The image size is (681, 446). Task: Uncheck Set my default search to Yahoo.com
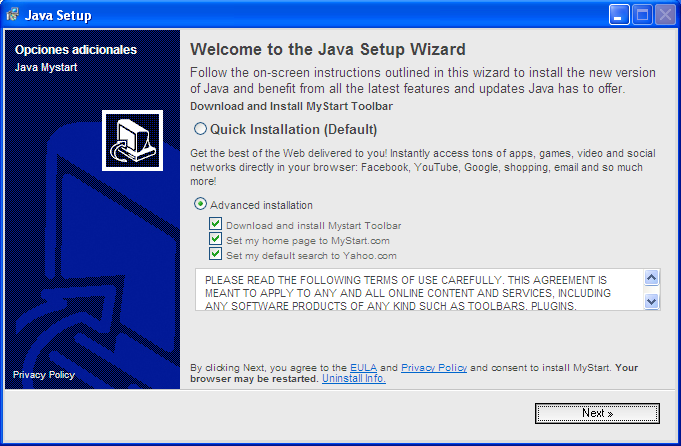click(x=215, y=254)
